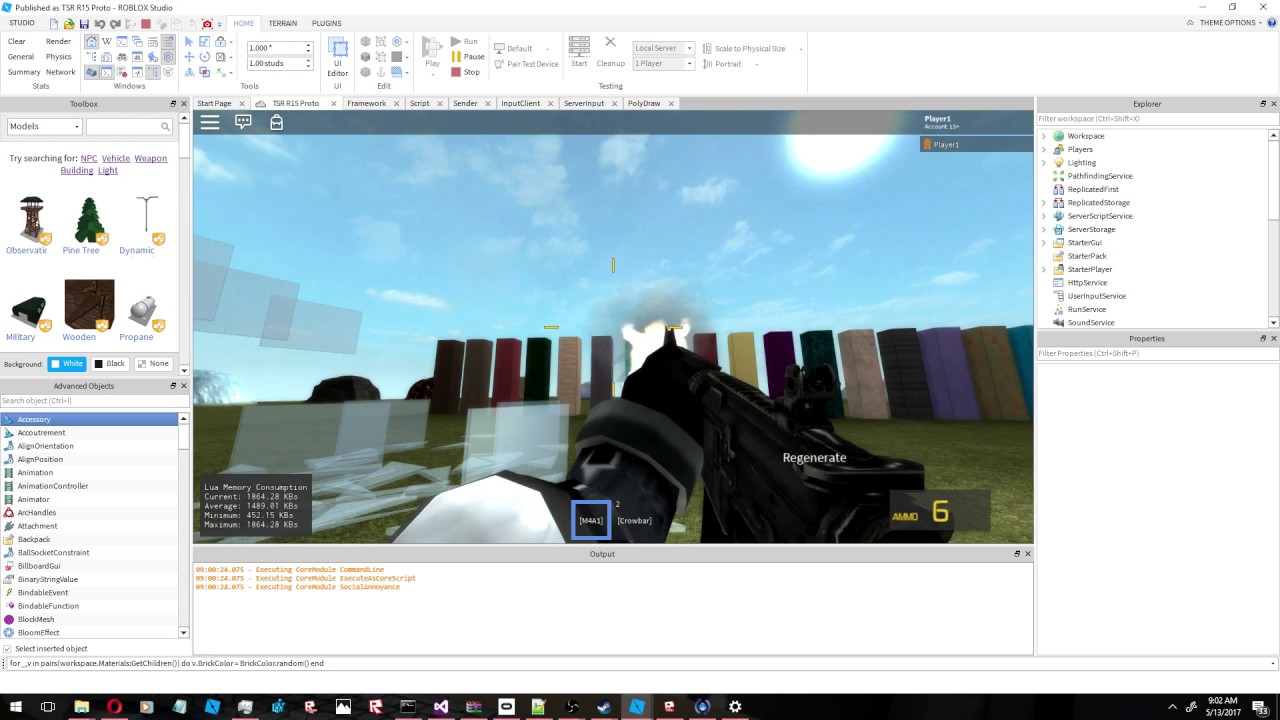
Task: Open the STUDIO menu
Action: [x=21, y=23]
